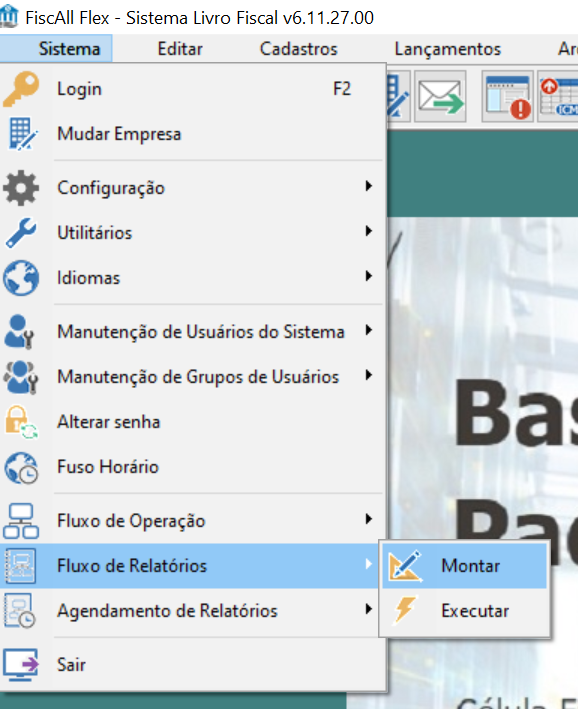
Task: Click the Manutenção de Usuários do Sistema icon
Action: pyautogui.click(x=19, y=332)
